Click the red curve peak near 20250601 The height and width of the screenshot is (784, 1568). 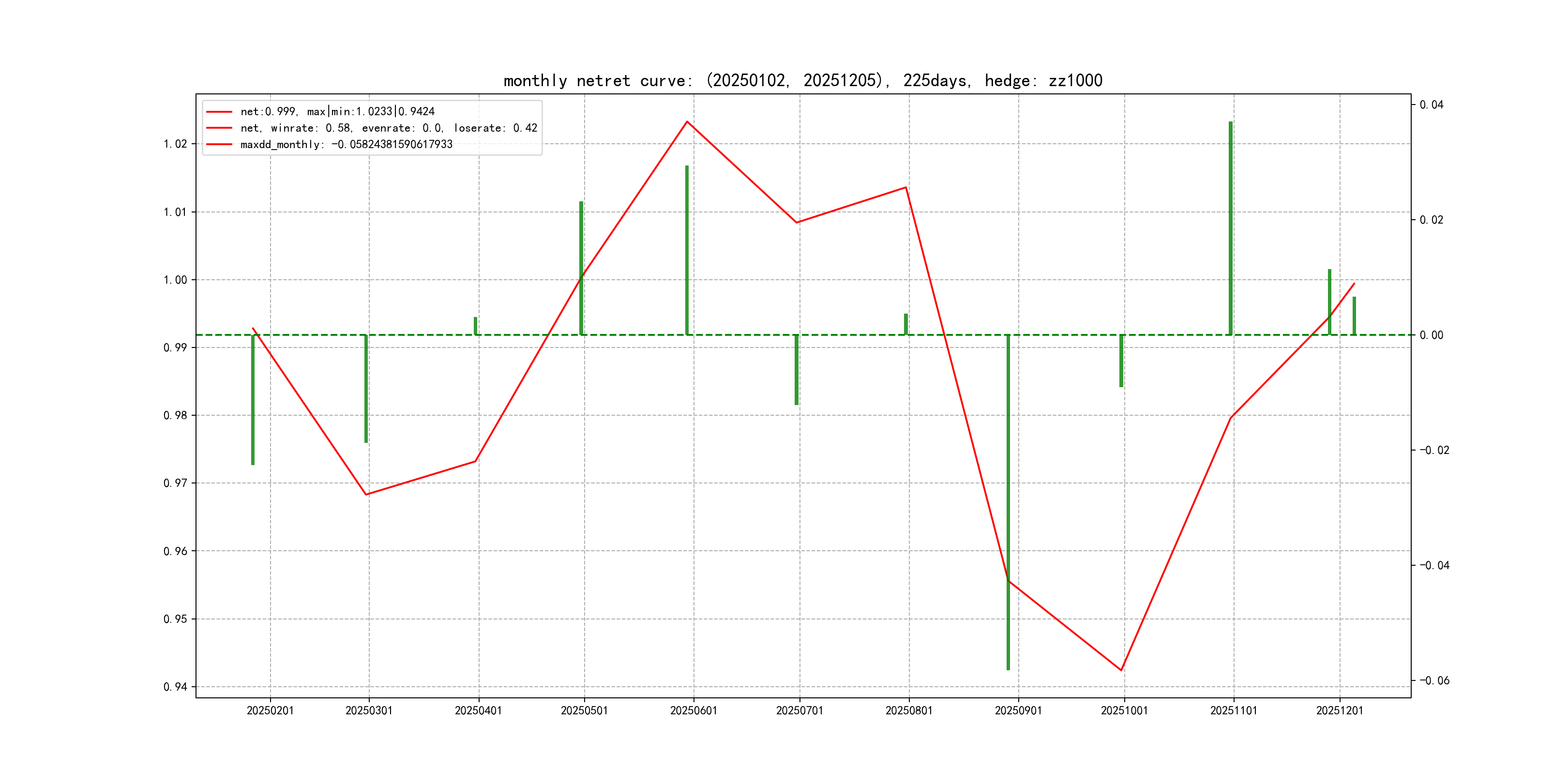[x=687, y=122]
